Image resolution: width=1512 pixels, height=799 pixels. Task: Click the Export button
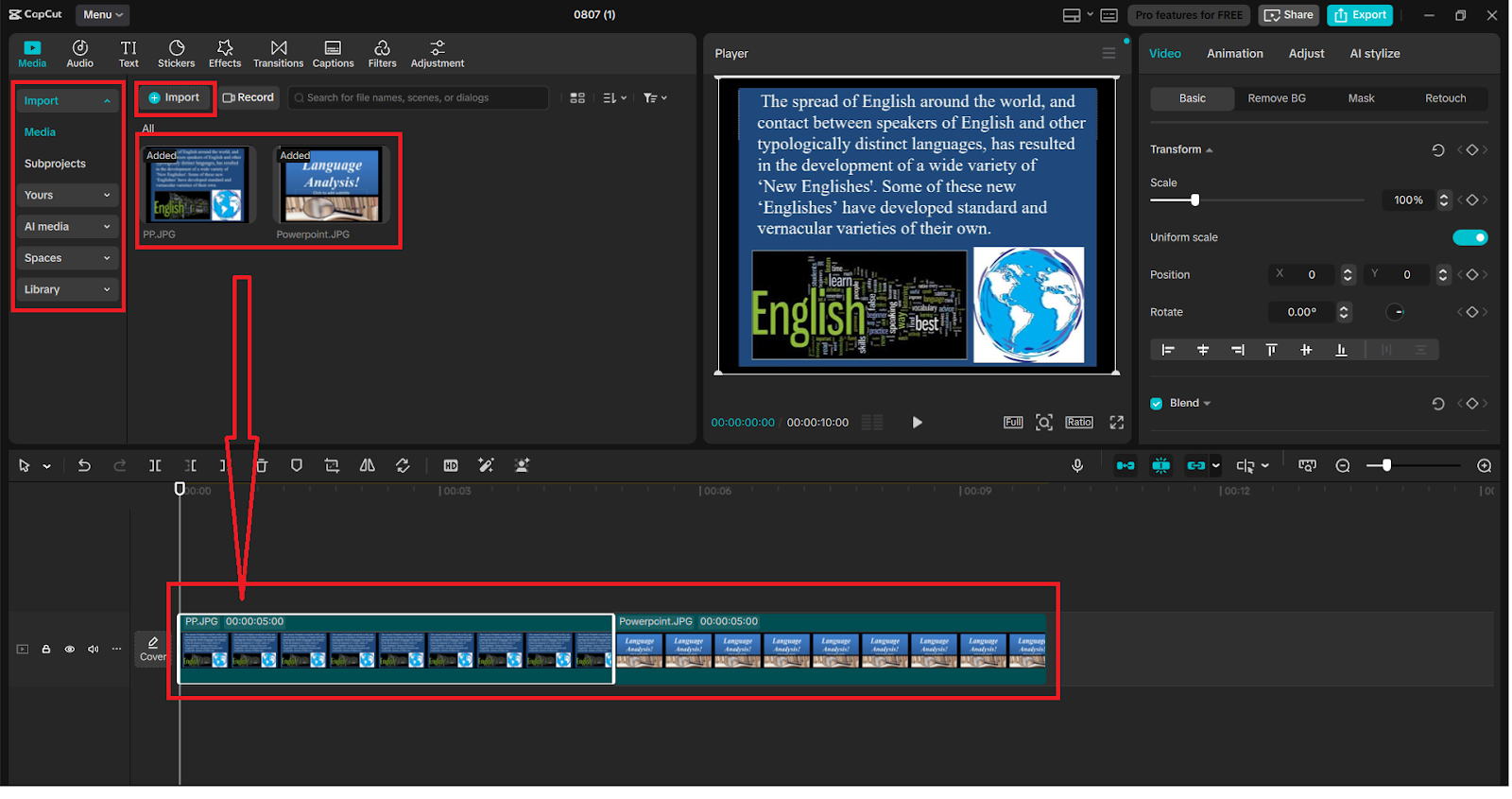coord(1360,15)
